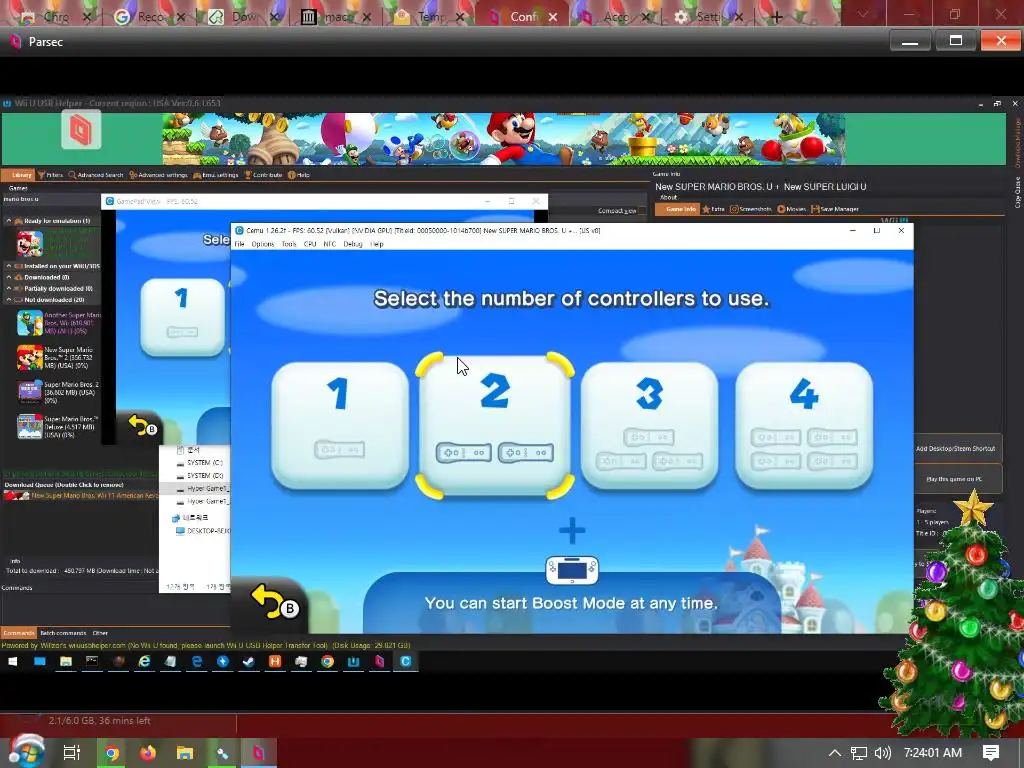Select Another Super Mario Bros. Wii thumbnail
The height and width of the screenshot is (768, 1024).
coord(29,323)
